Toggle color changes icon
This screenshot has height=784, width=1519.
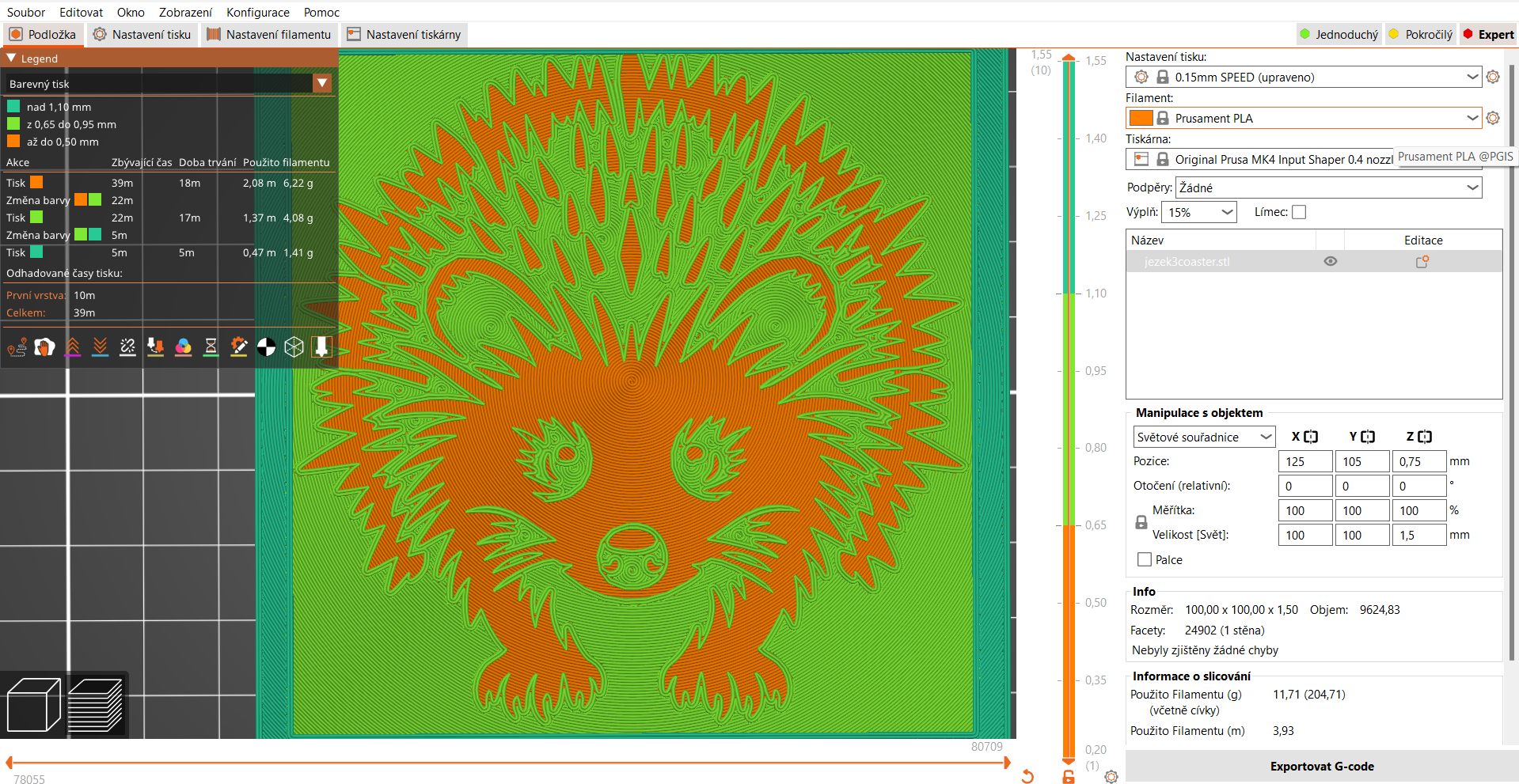[183, 347]
